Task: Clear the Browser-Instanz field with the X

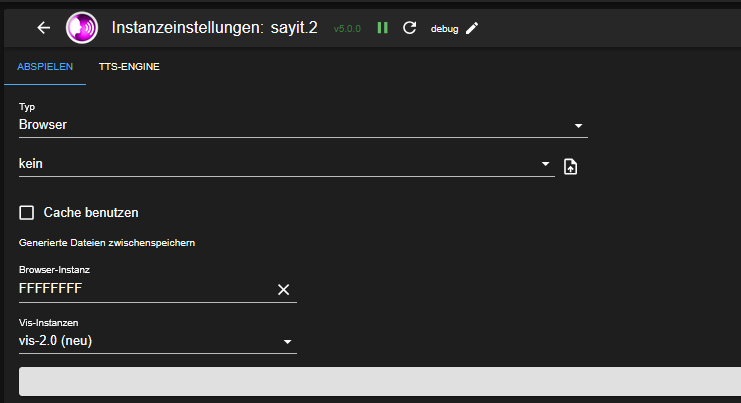Action: pyautogui.click(x=283, y=289)
